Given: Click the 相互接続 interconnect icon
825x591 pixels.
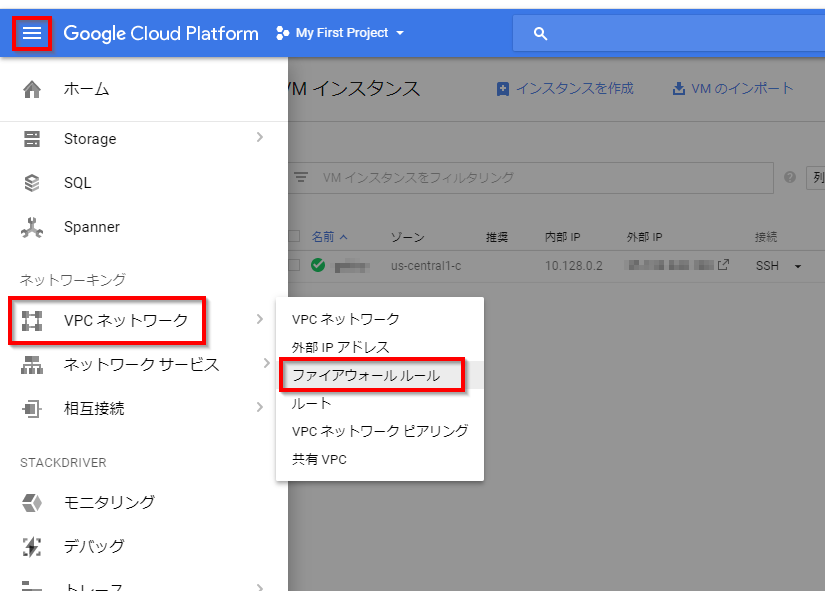Looking at the screenshot, I should [x=32, y=409].
